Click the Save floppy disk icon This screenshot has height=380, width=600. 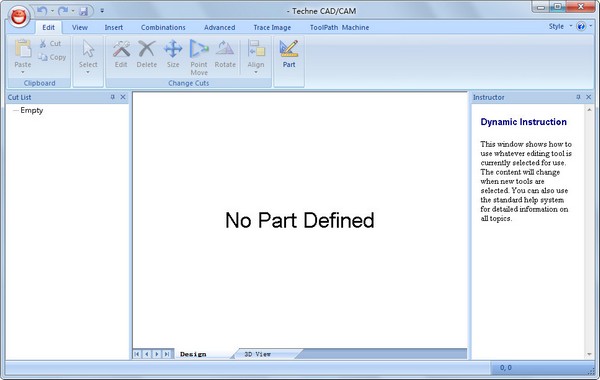point(83,11)
